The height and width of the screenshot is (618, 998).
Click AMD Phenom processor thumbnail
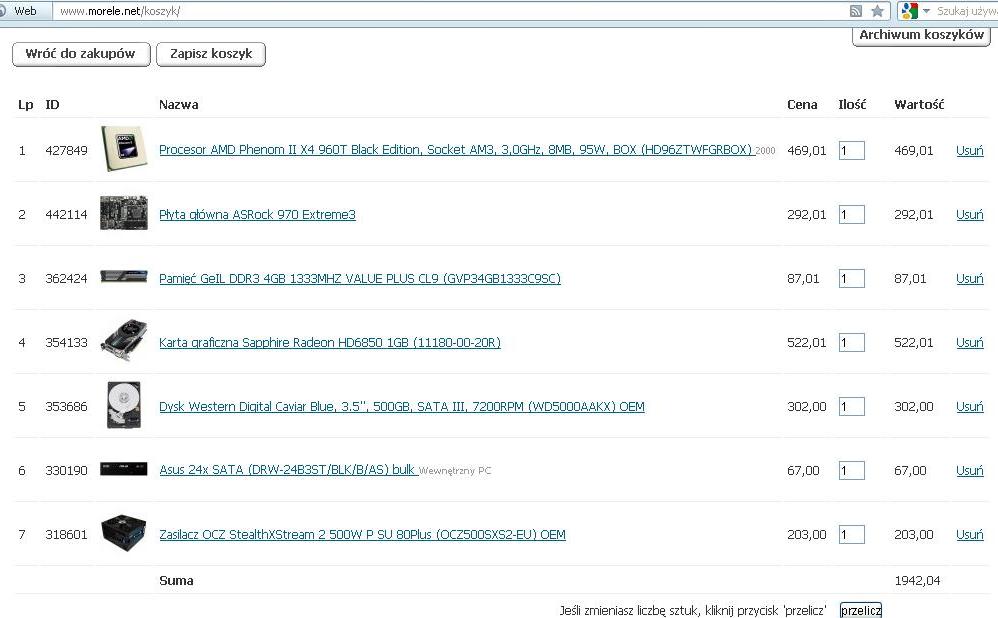click(x=124, y=149)
